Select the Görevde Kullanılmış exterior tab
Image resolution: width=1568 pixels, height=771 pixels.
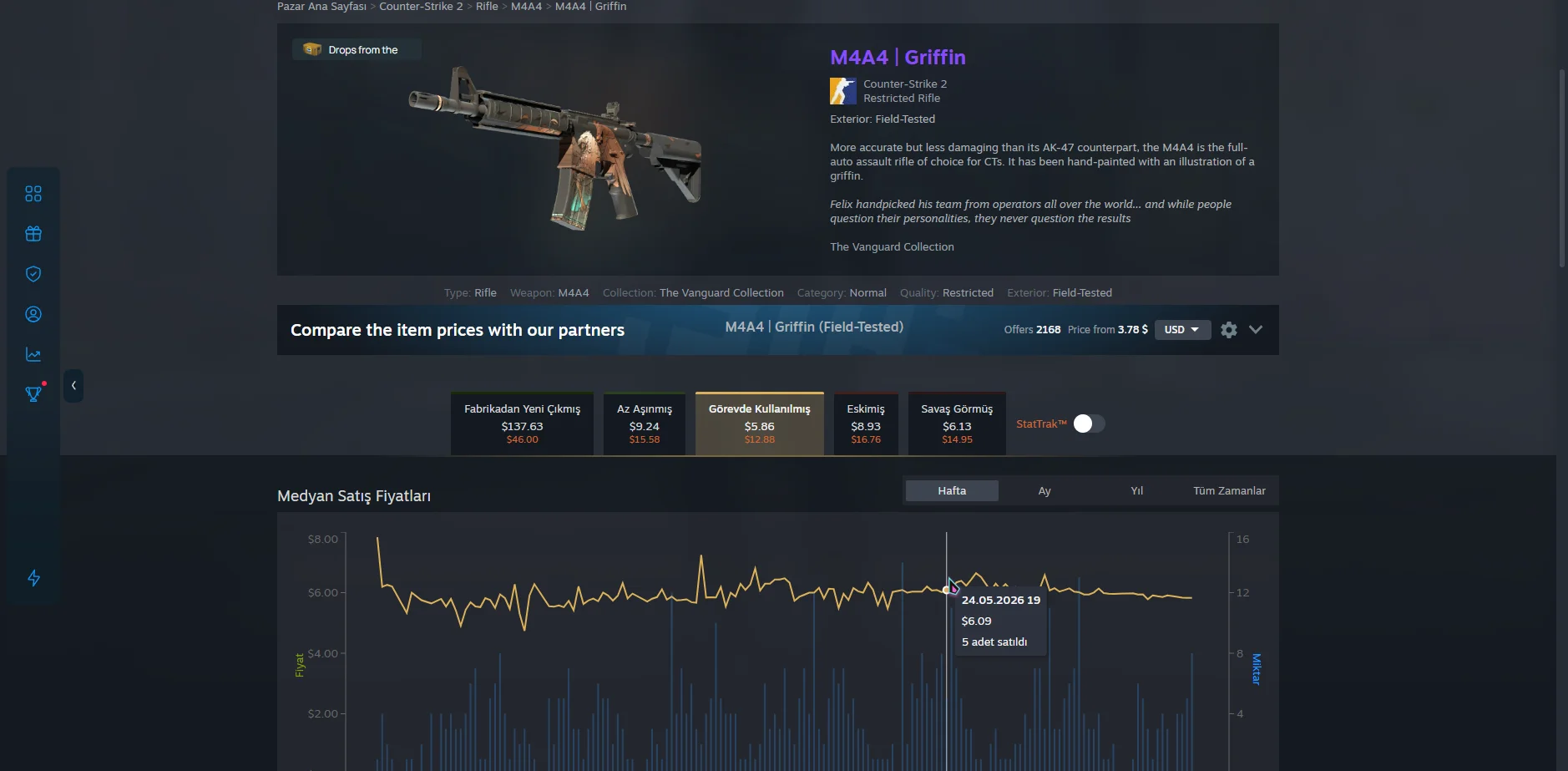click(x=760, y=424)
